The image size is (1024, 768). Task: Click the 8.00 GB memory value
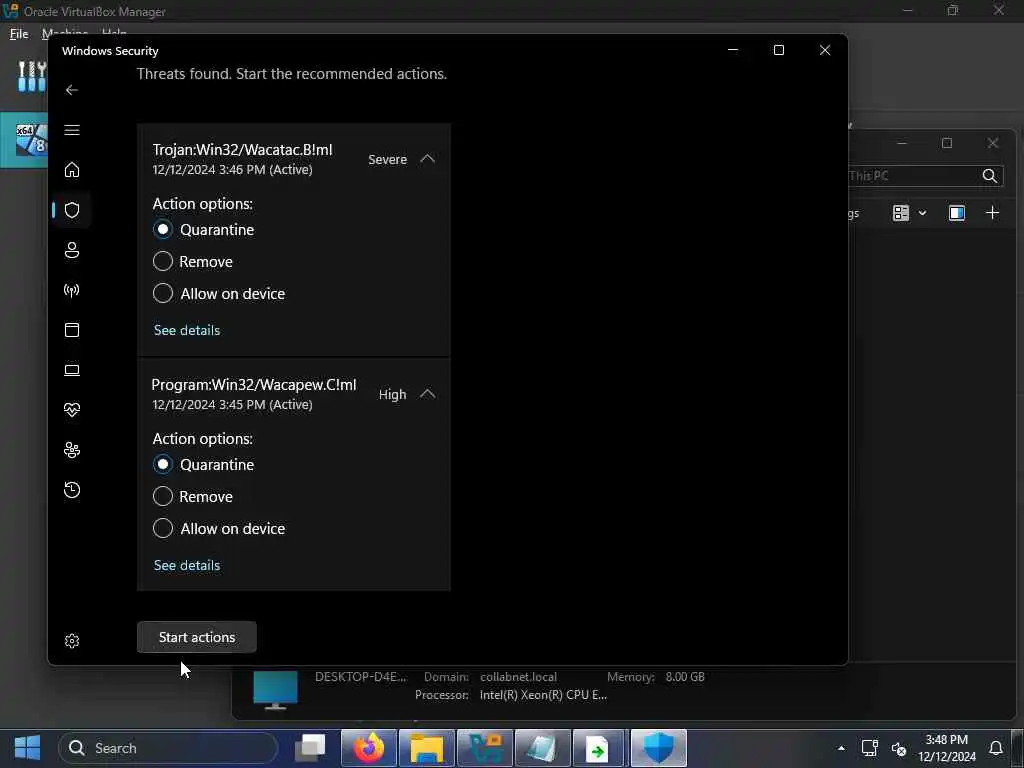pyautogui.click(x=685, y=677)
